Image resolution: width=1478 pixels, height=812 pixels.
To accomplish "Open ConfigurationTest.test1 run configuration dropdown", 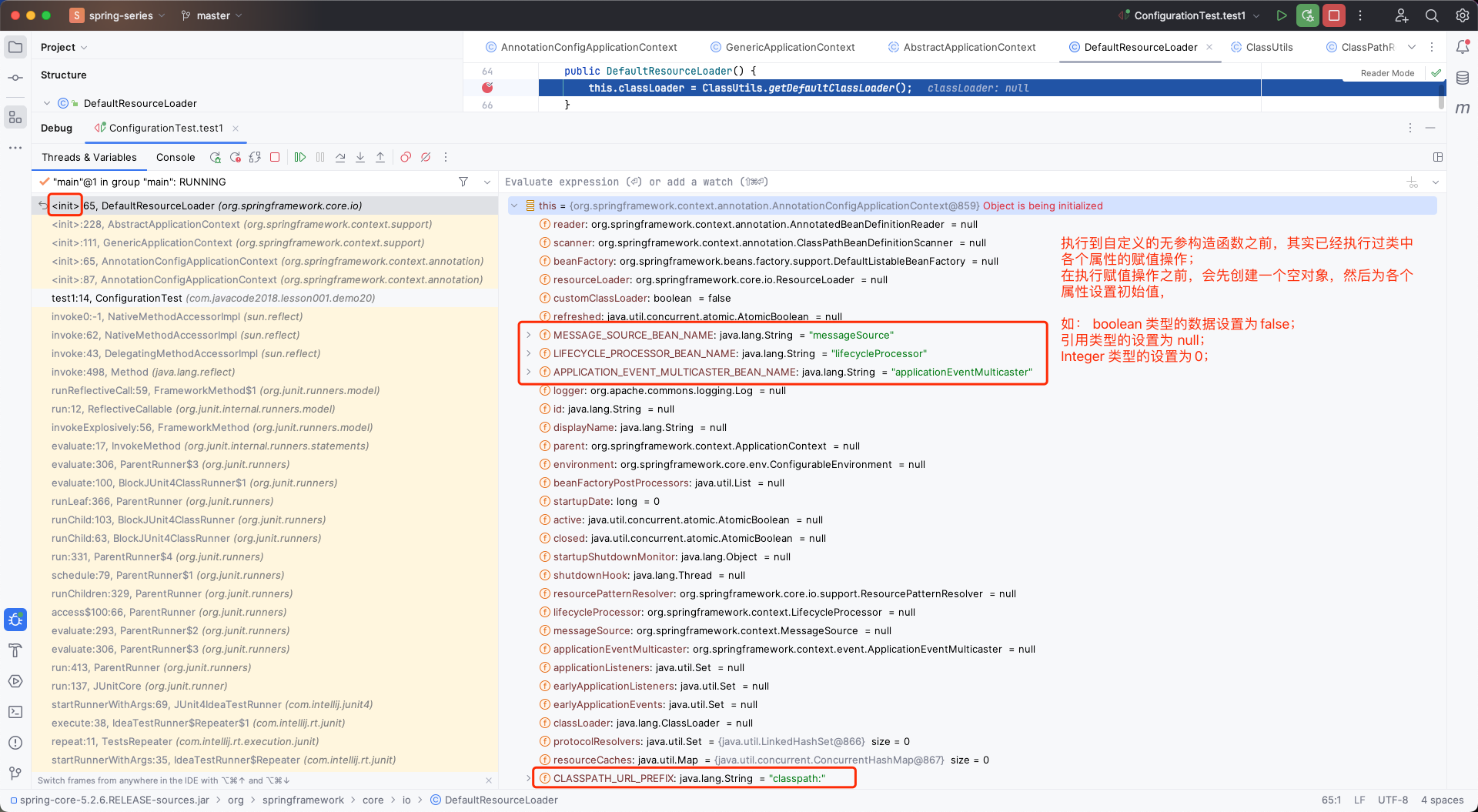I will click(1189, 15).
